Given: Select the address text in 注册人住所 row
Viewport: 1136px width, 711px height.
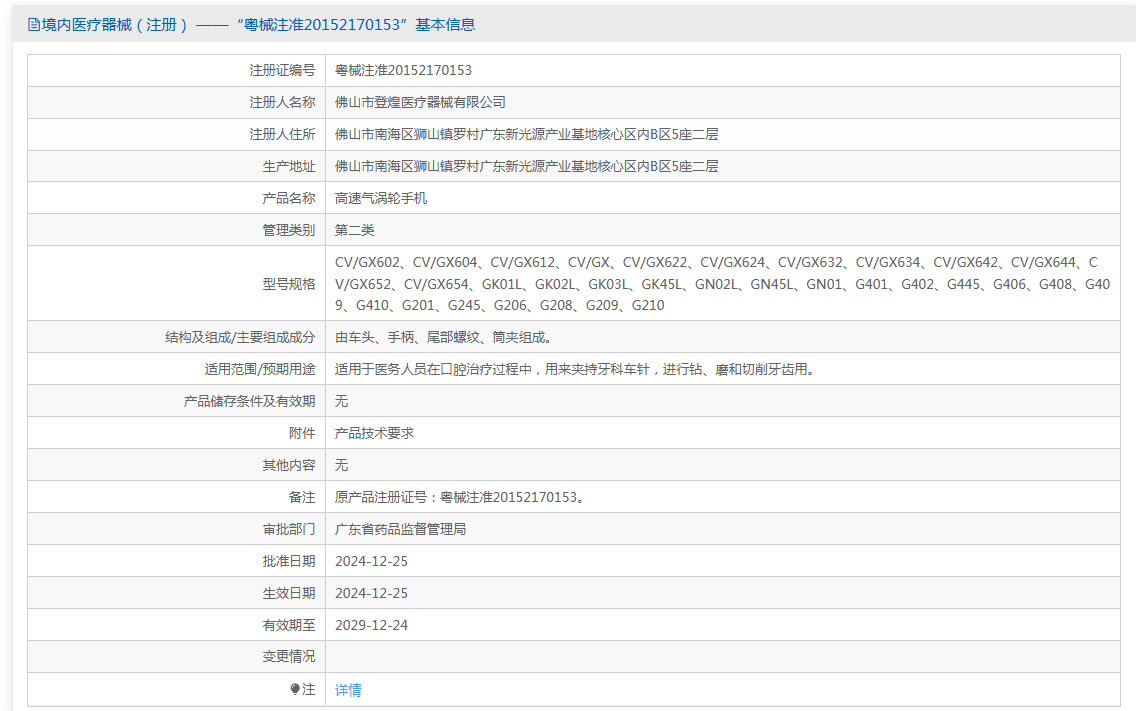Looking at the screenshot, I should 527,134.
